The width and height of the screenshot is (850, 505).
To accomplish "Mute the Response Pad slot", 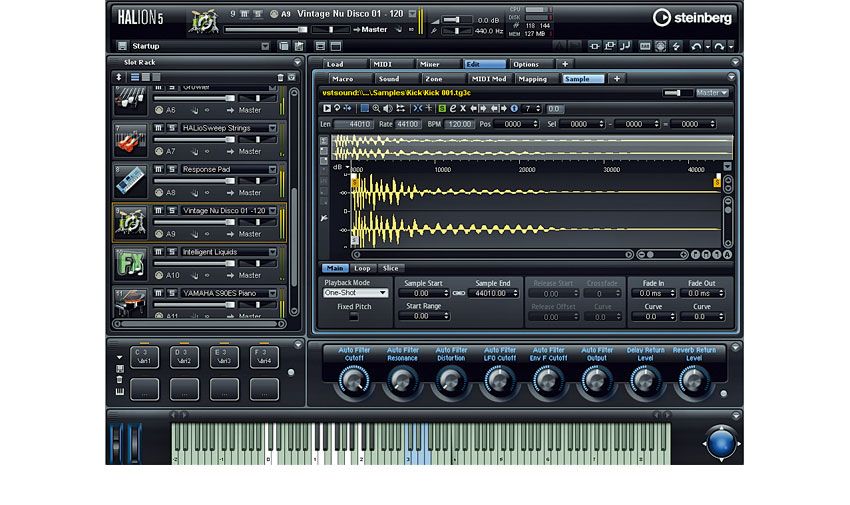I will [158, 170].
